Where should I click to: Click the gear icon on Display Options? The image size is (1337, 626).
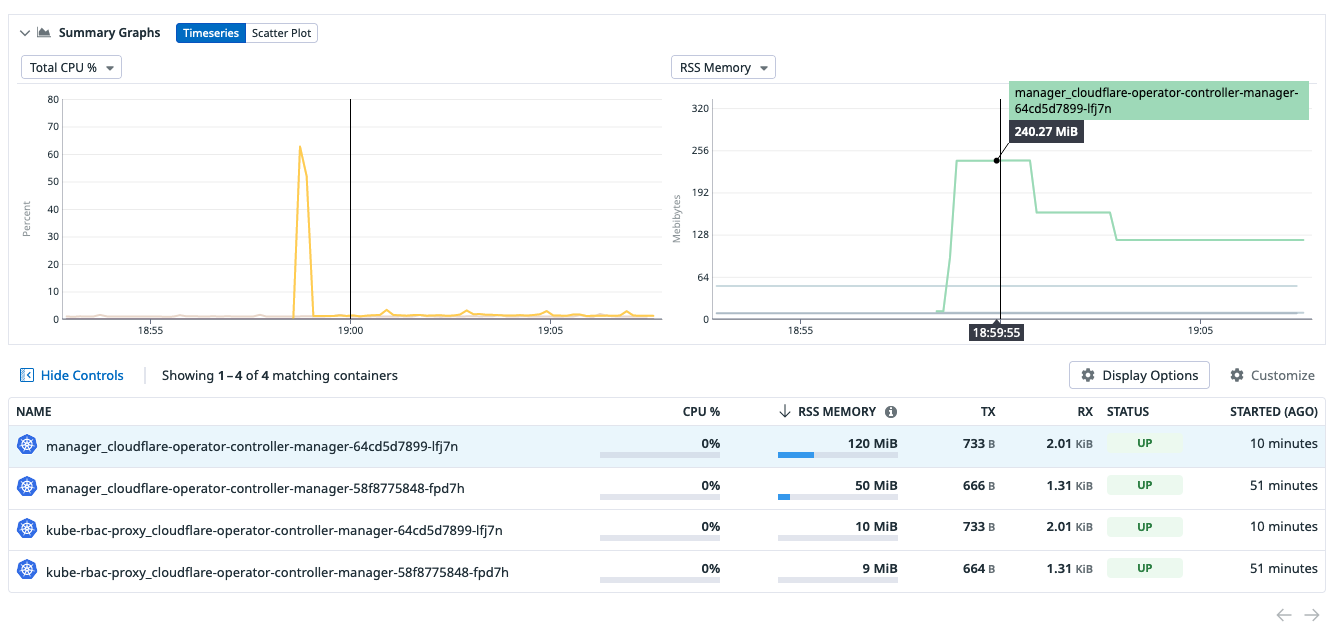(x=1088, y=375)
